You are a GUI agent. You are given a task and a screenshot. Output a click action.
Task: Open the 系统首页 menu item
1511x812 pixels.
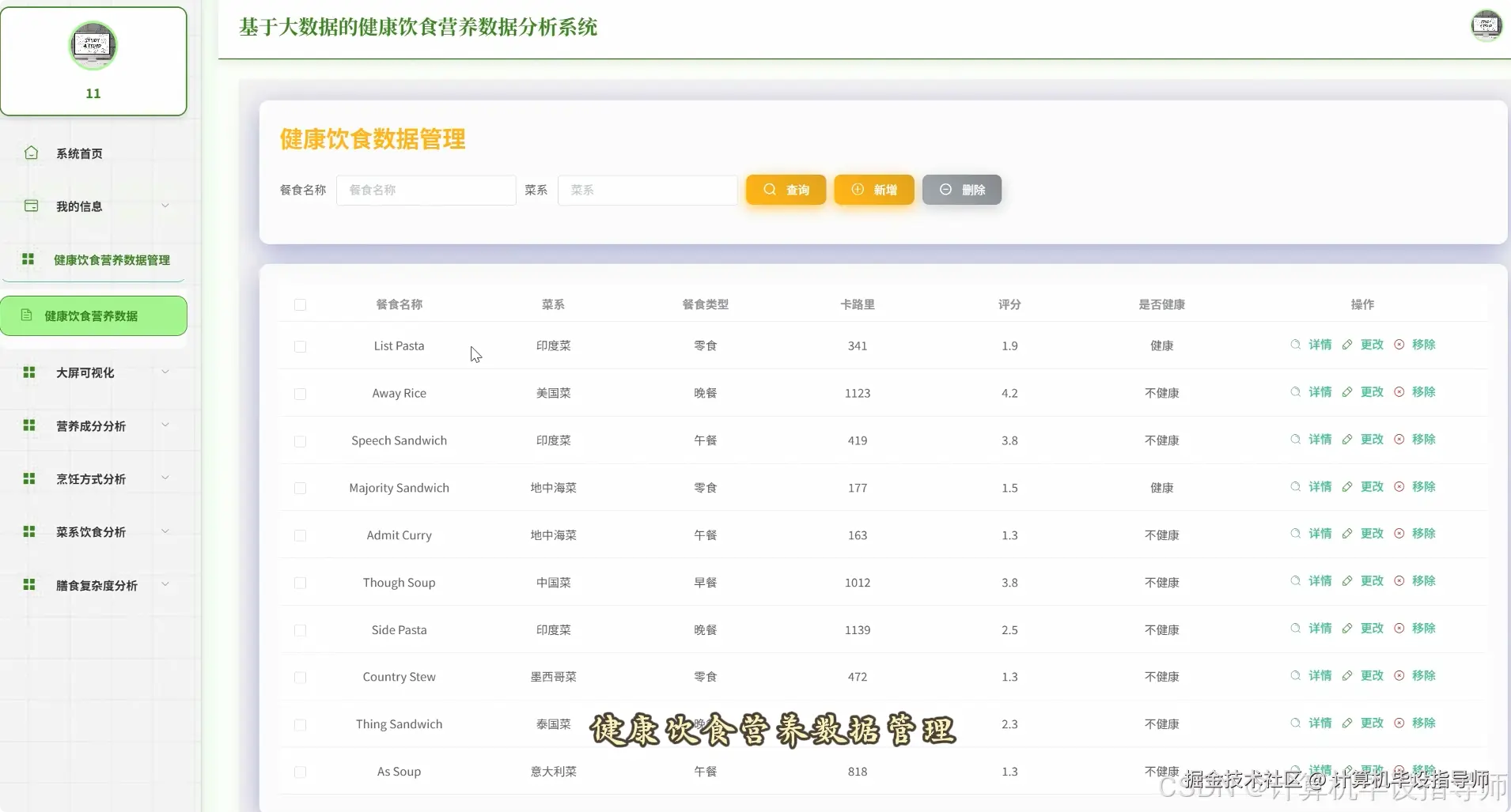click(x=79, y=153)
